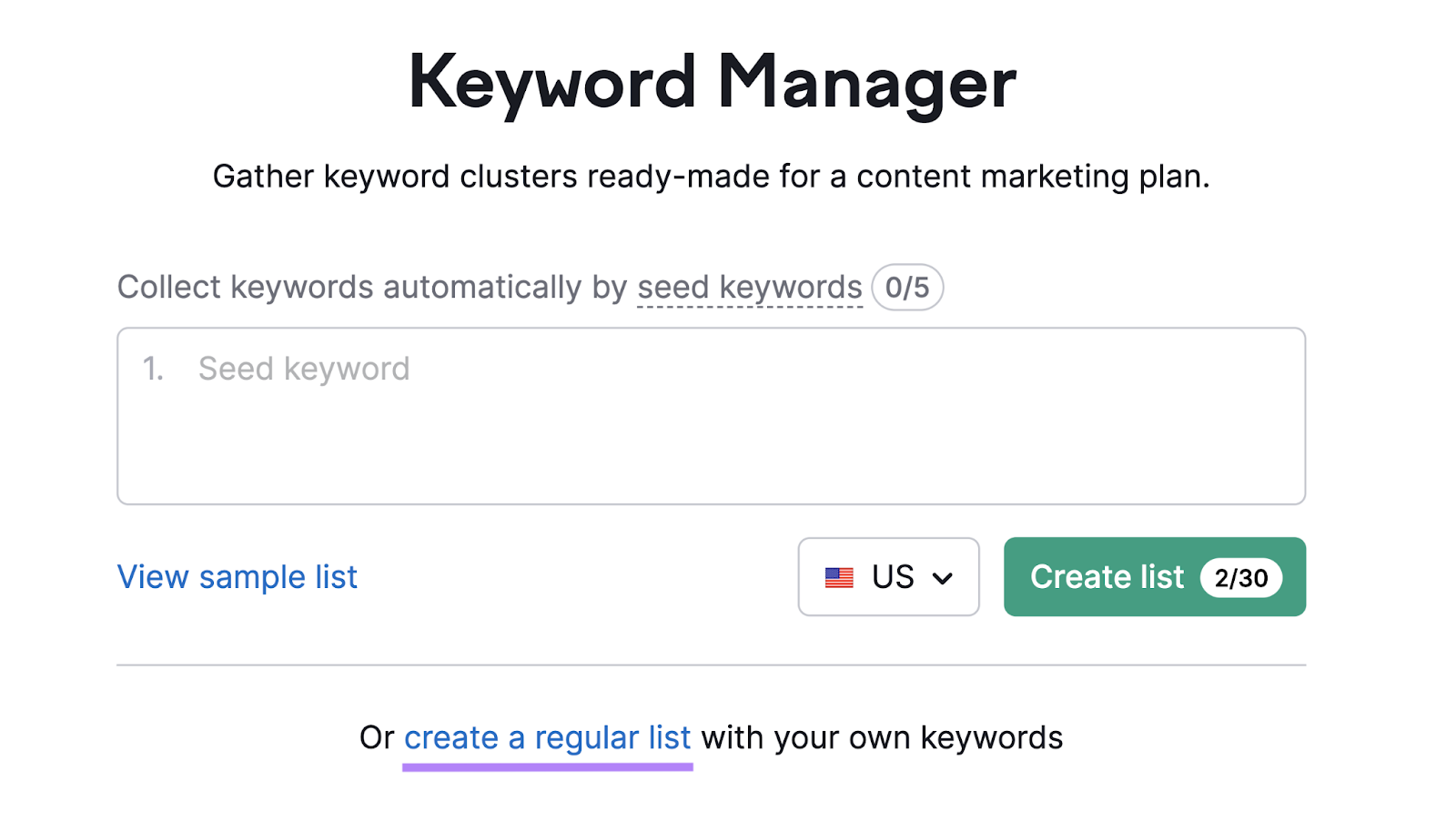Open the View sample list link
1456x822 pixels.
238,577
